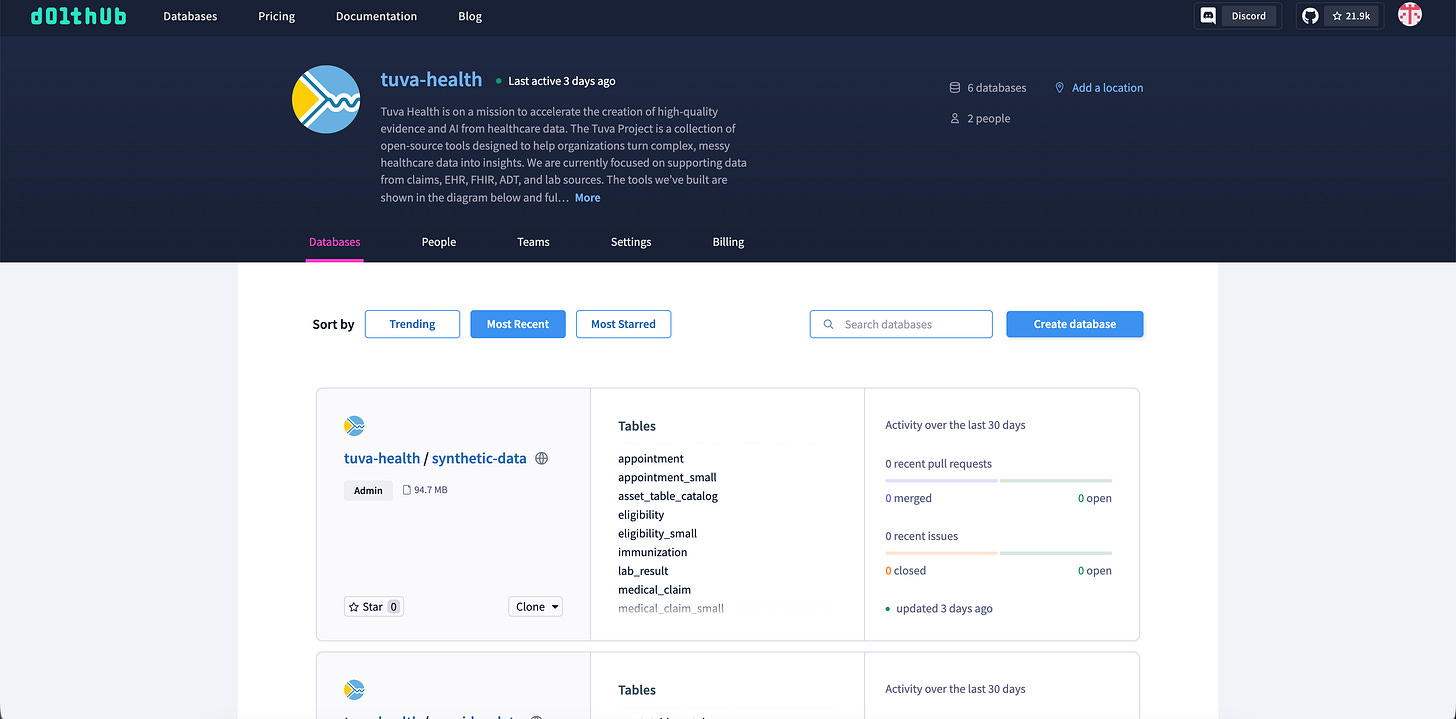1456x719 pixels.
Task: Click the Last active 3 days ago status
Action: point(562,81)
